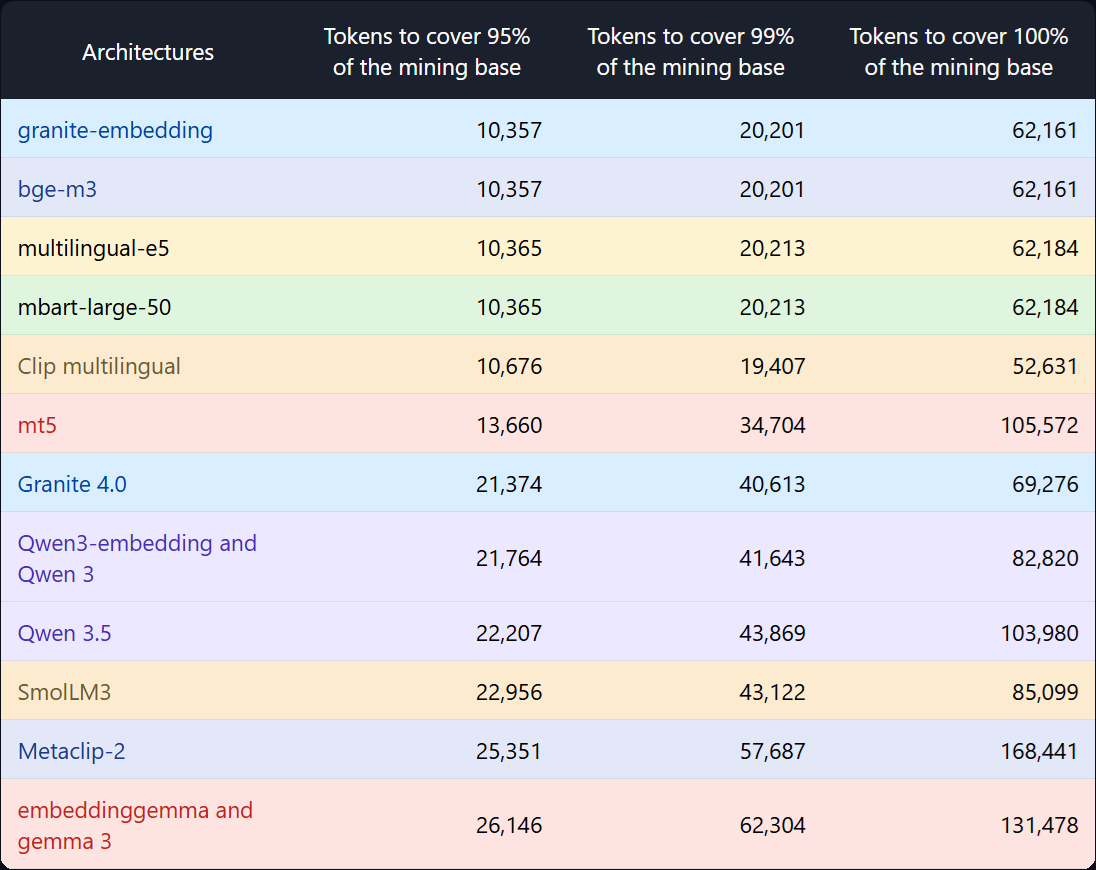The image size is (1096, 870).
Task: Select the 10,357 value in bge-m3 row
Action: pyautogui.click(x=509, y=189)
